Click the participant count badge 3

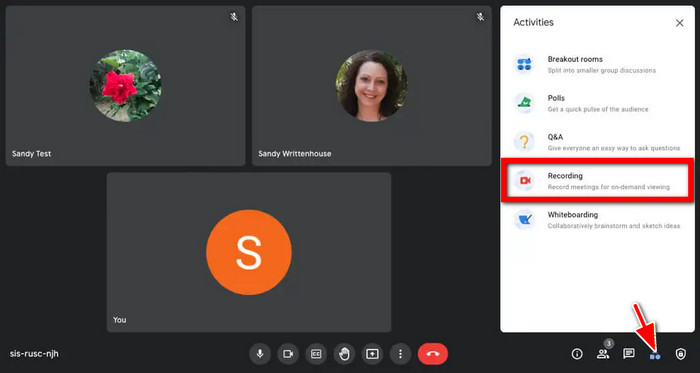coord(609,344)
